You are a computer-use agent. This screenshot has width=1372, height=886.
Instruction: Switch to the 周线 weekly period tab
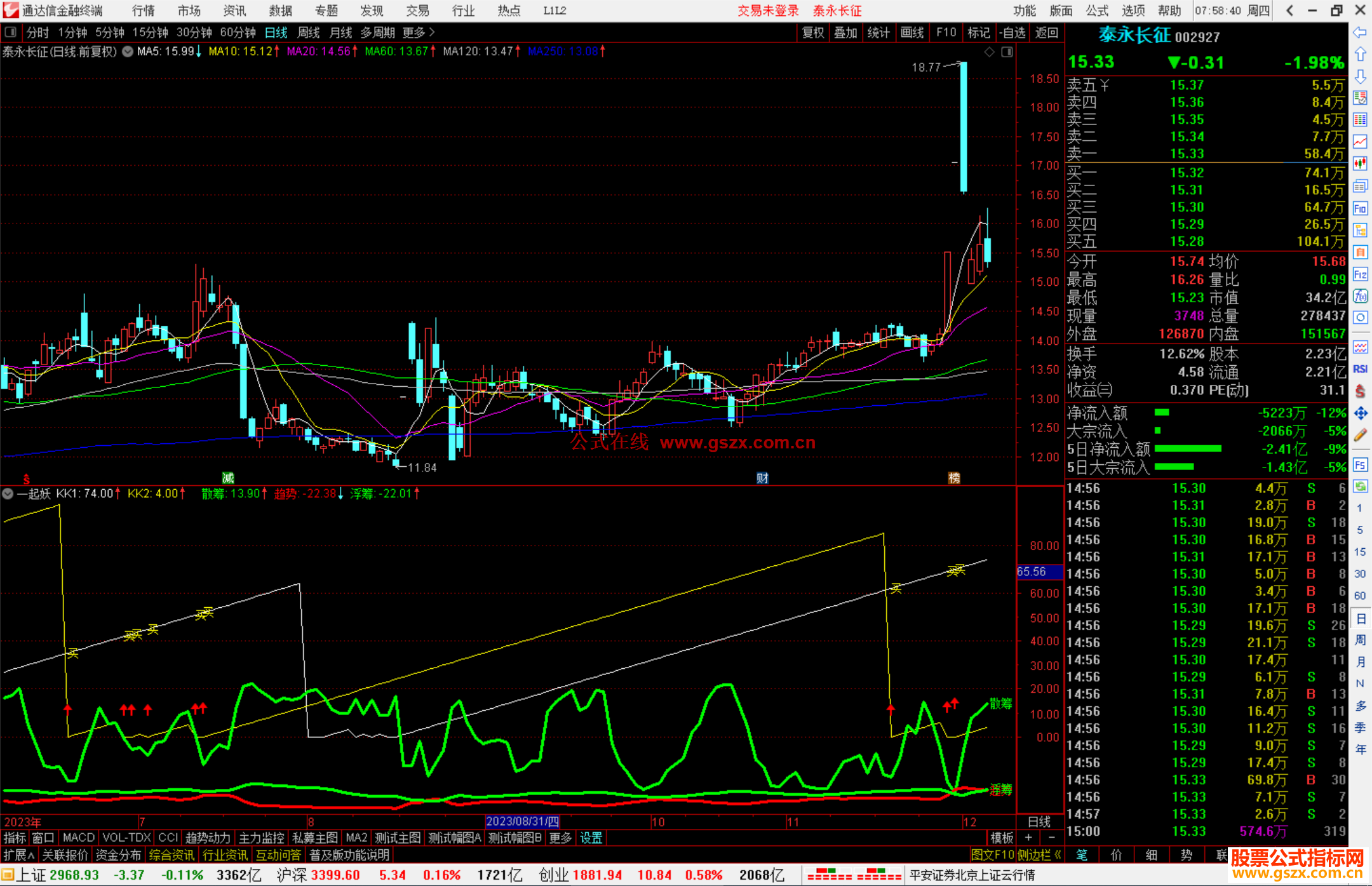coord(309,32)
